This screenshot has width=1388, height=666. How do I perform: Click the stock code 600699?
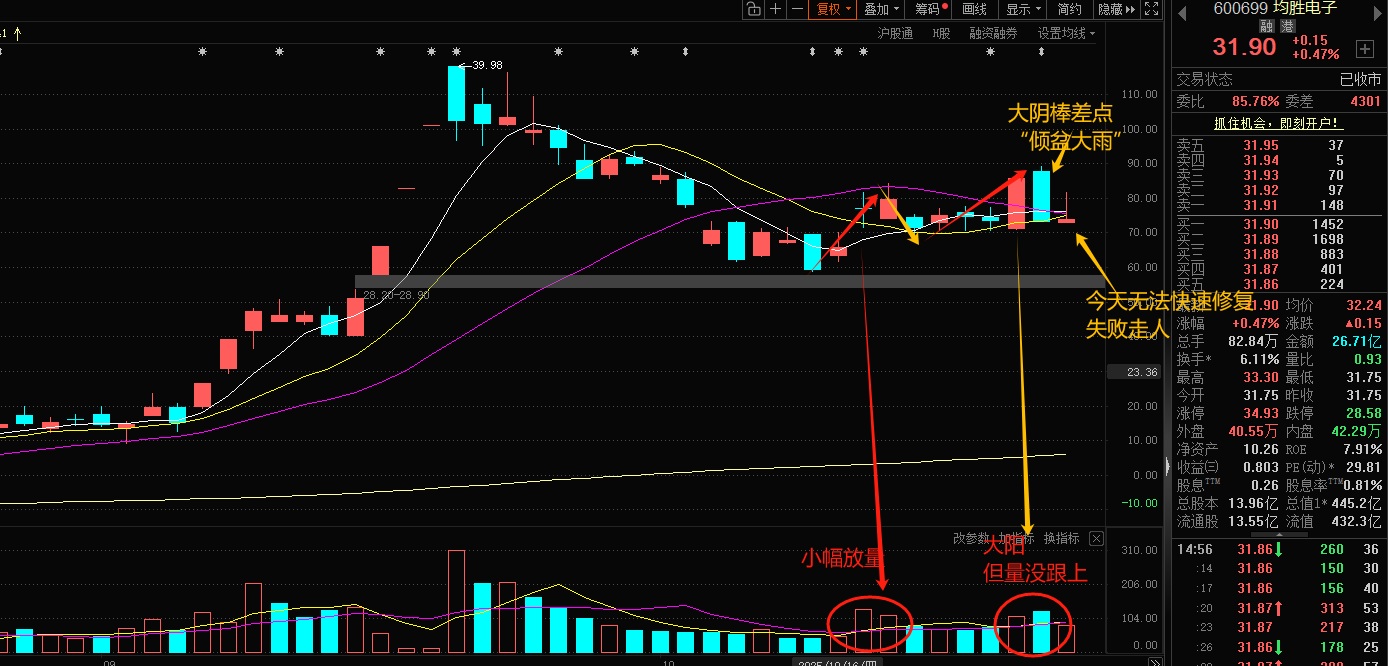point(1240,8)
